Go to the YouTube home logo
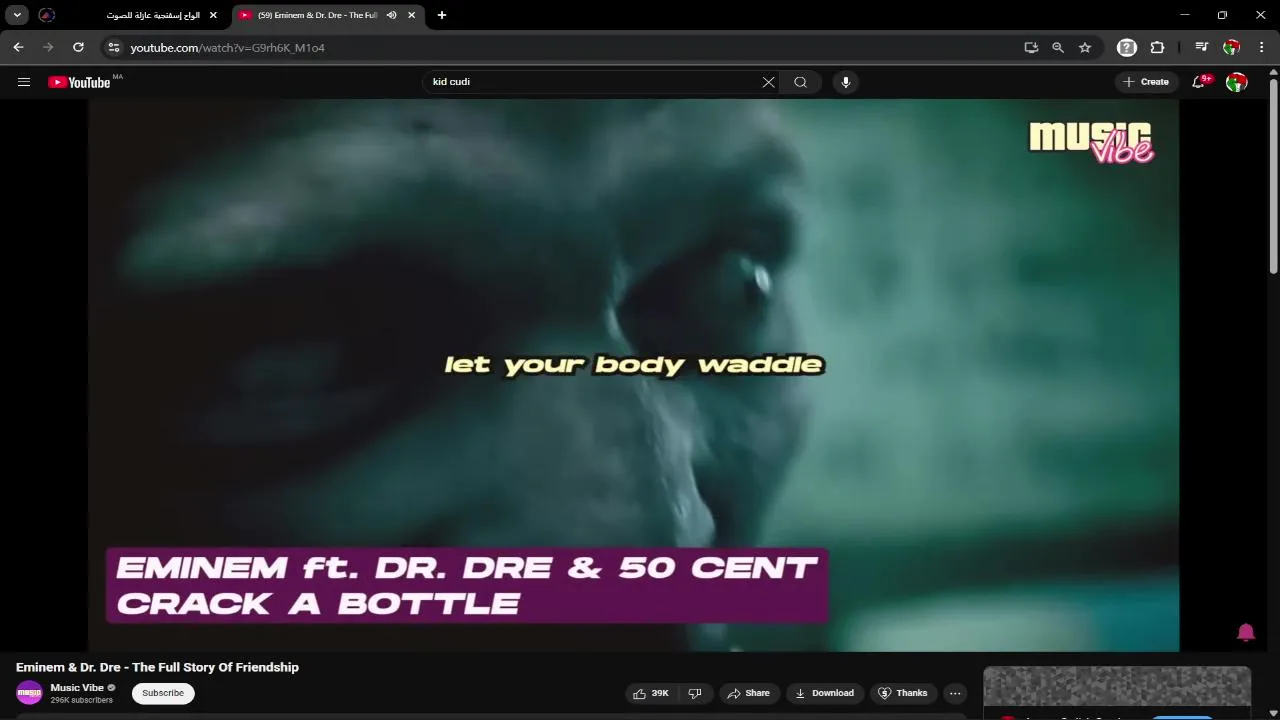The image size is (1280, 720). click(79, 82)
